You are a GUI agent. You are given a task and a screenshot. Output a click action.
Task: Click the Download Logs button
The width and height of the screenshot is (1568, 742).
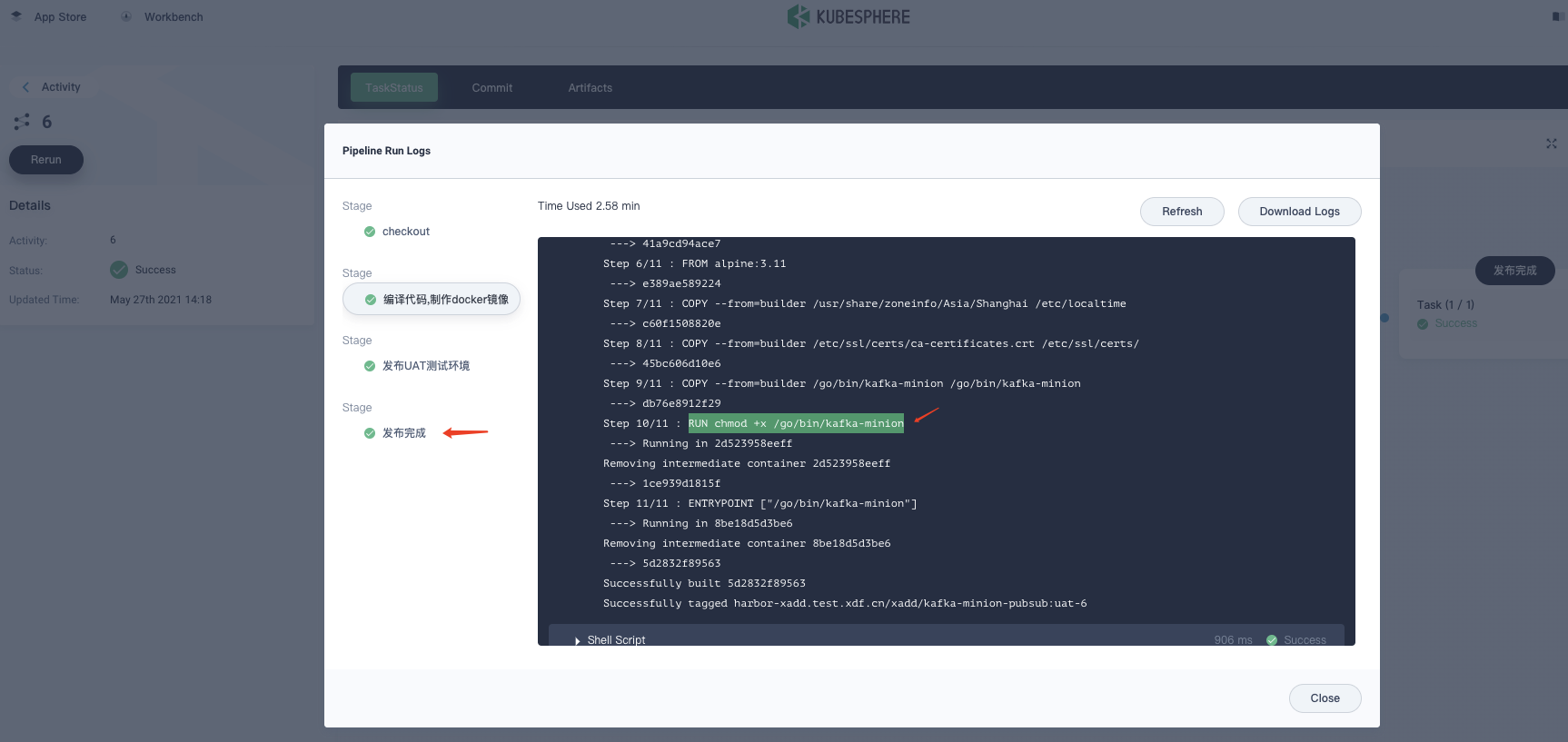tap(1300, 212)
